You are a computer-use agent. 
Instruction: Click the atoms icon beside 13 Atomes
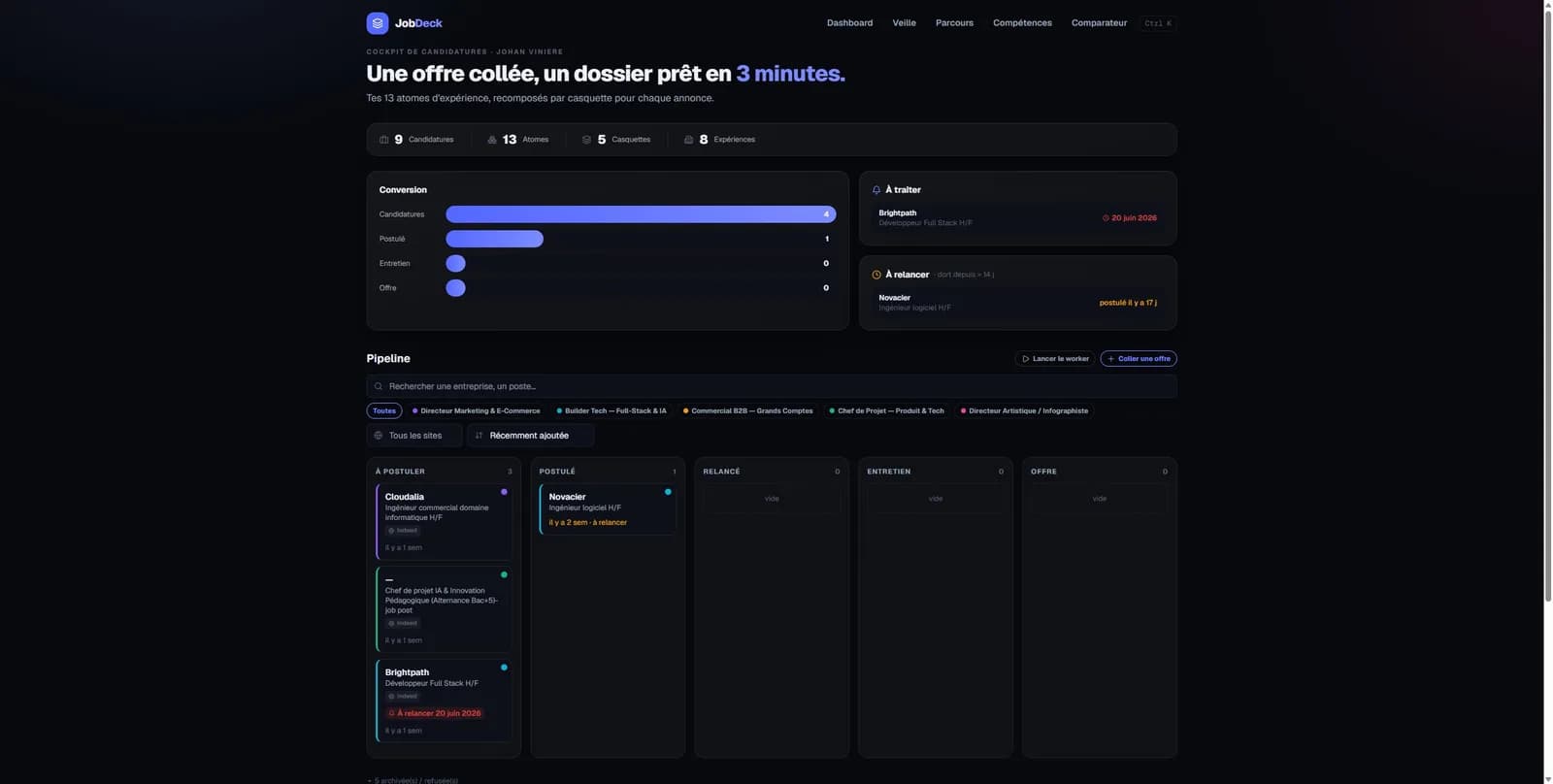point(492,140)
